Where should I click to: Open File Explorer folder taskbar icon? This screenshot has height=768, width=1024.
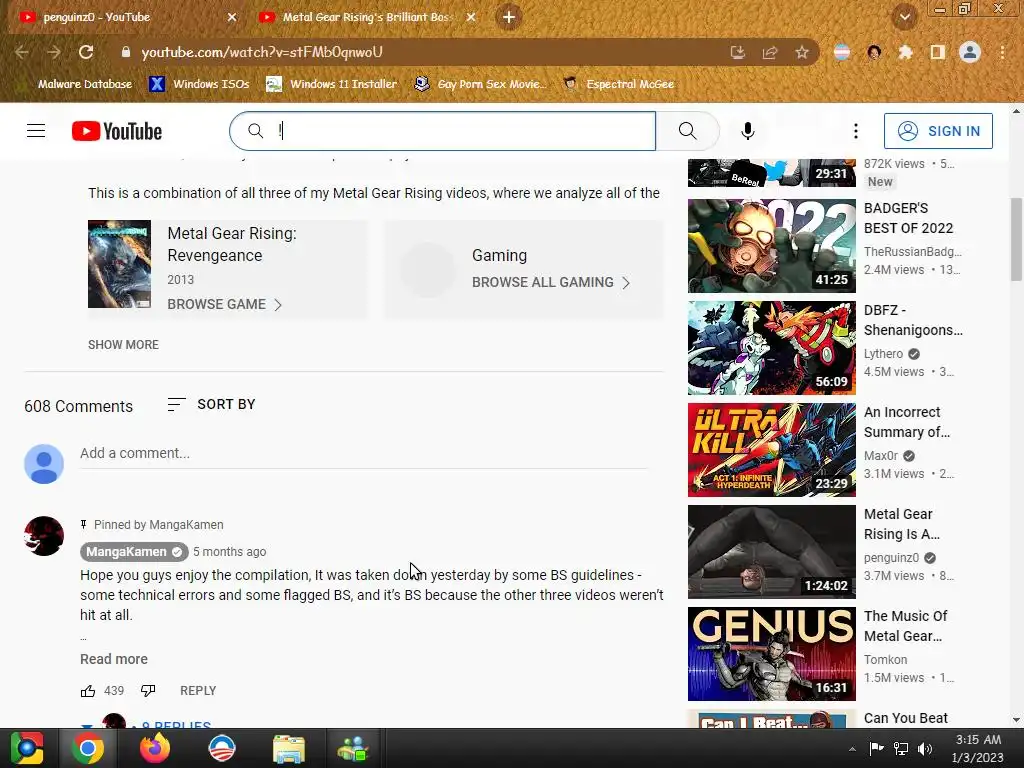(288, 748)
